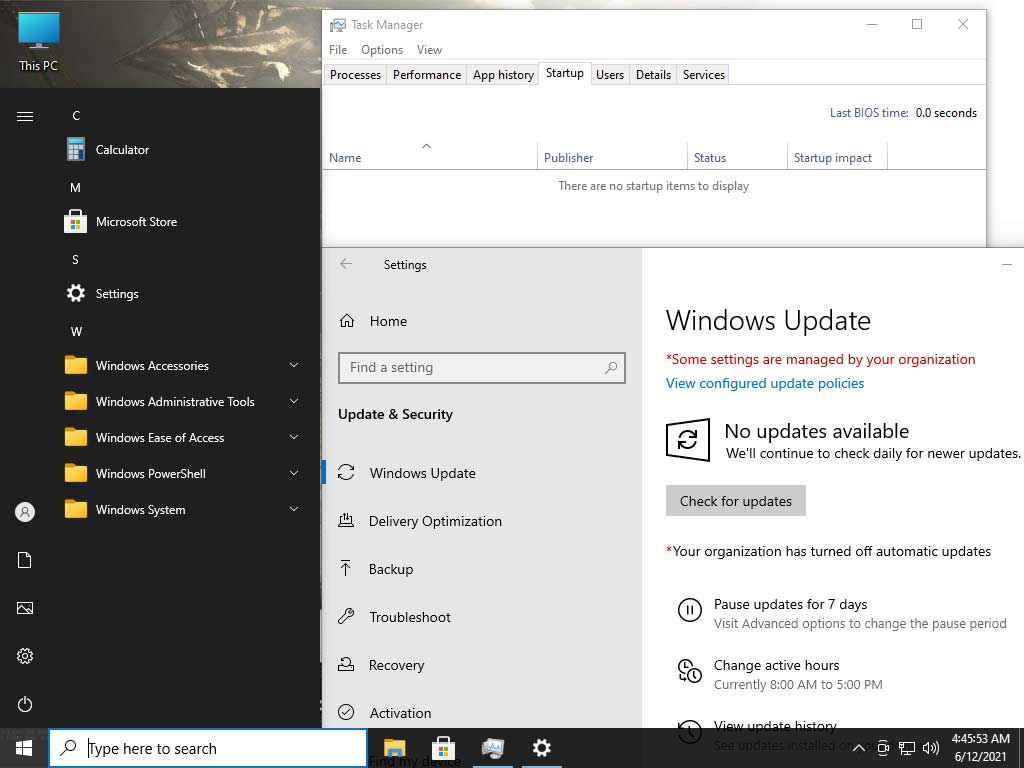This screenshot has width=1024, height=768.
Task: Click the Change active hours clock icon
Action: click(x=689, y=671)
